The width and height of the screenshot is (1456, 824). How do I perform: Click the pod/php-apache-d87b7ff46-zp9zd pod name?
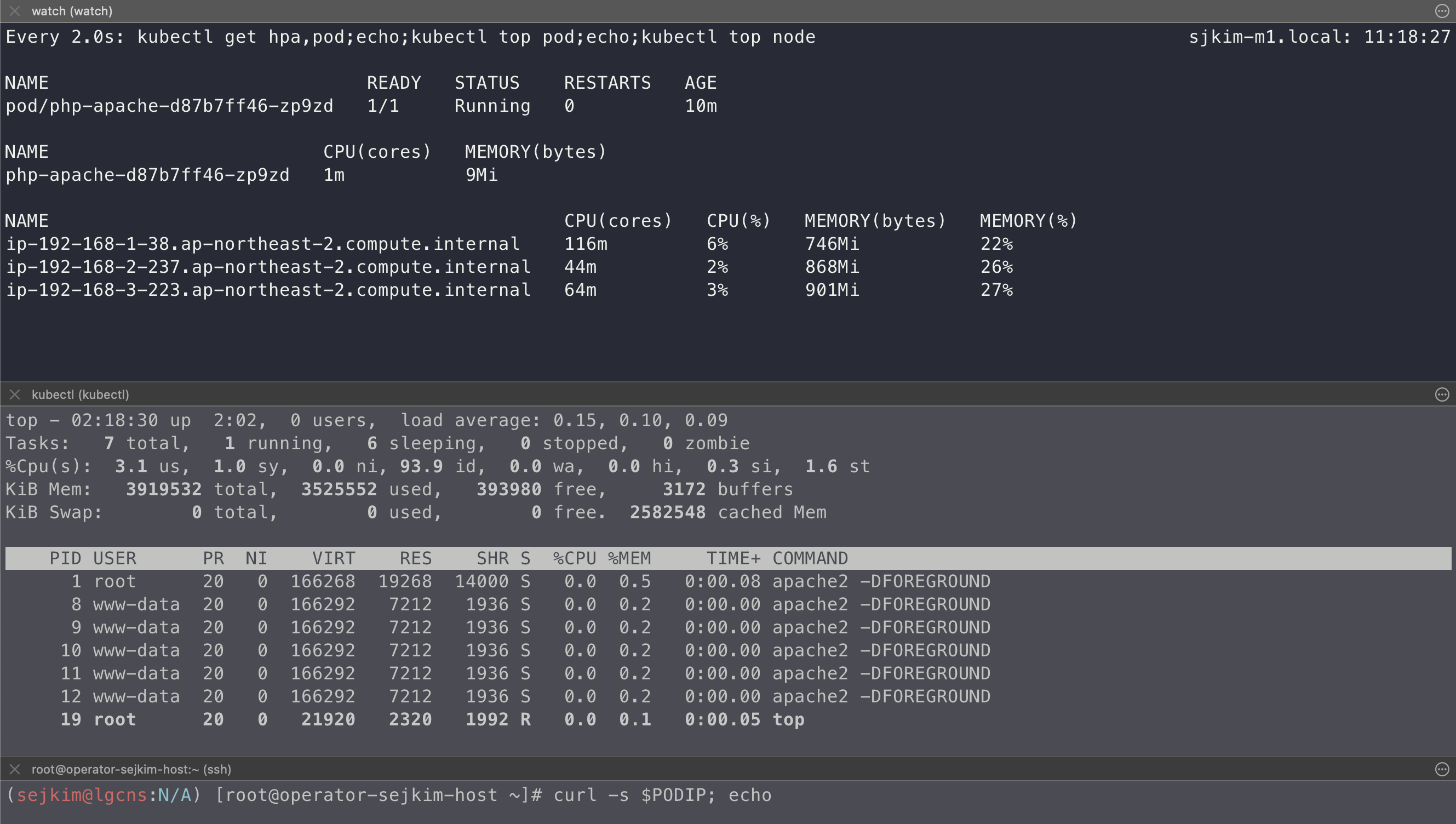point(169,106)
